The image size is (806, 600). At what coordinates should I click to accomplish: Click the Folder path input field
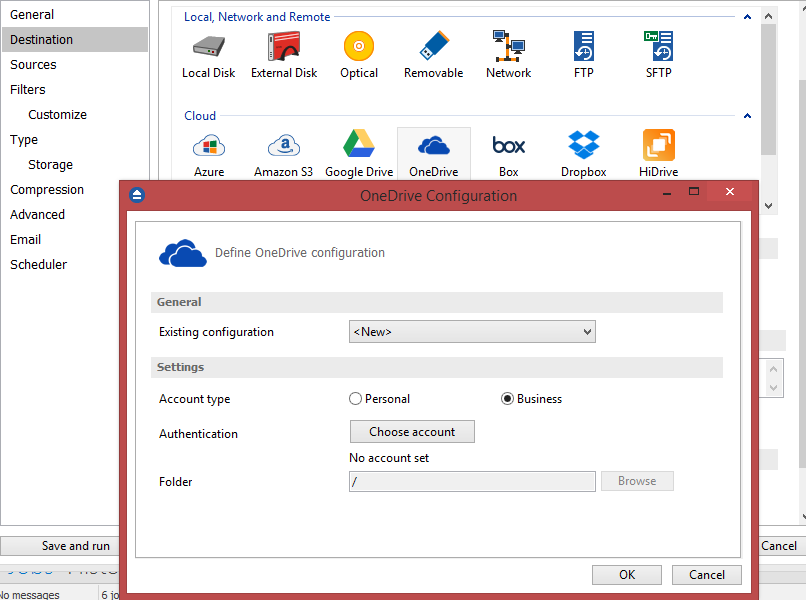coord(472,481)
